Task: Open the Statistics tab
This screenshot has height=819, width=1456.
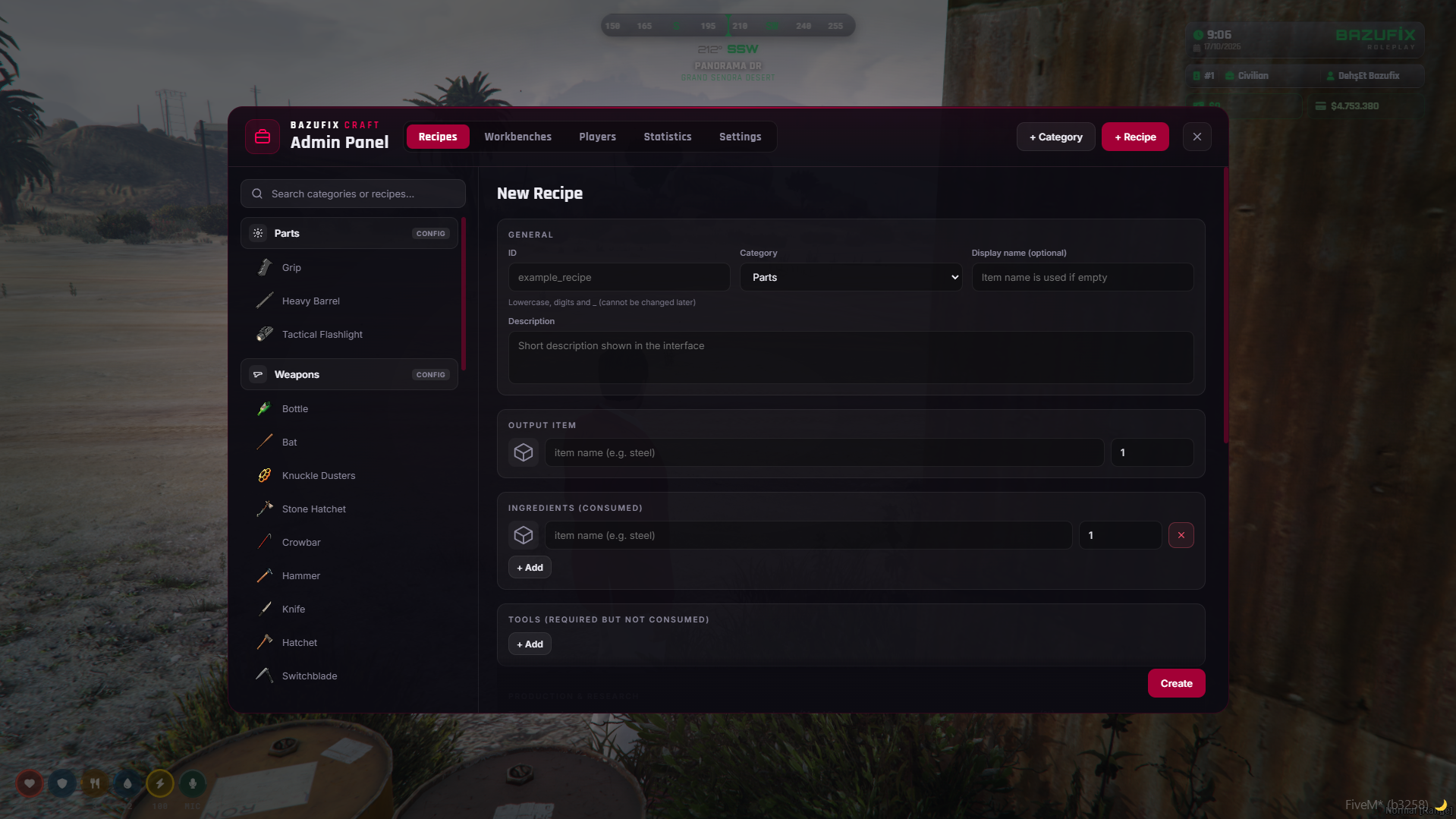Action: (x=668, y=137)
